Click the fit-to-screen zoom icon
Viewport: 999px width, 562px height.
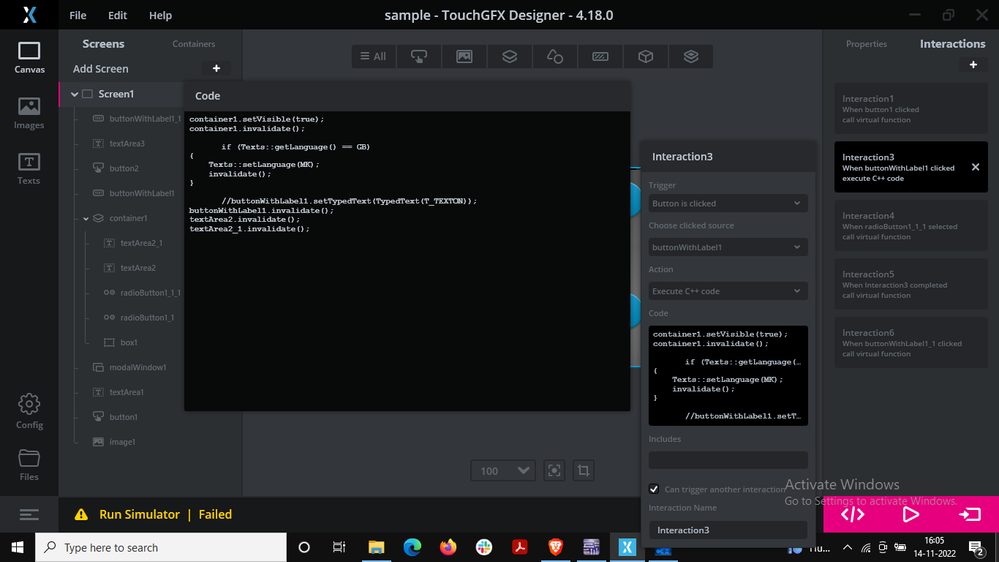click(554, 471)
